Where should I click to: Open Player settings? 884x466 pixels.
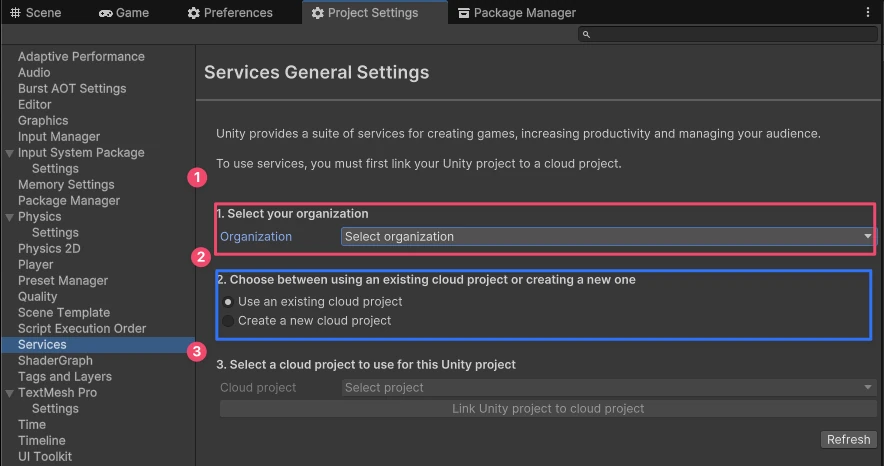click(36, 264)
